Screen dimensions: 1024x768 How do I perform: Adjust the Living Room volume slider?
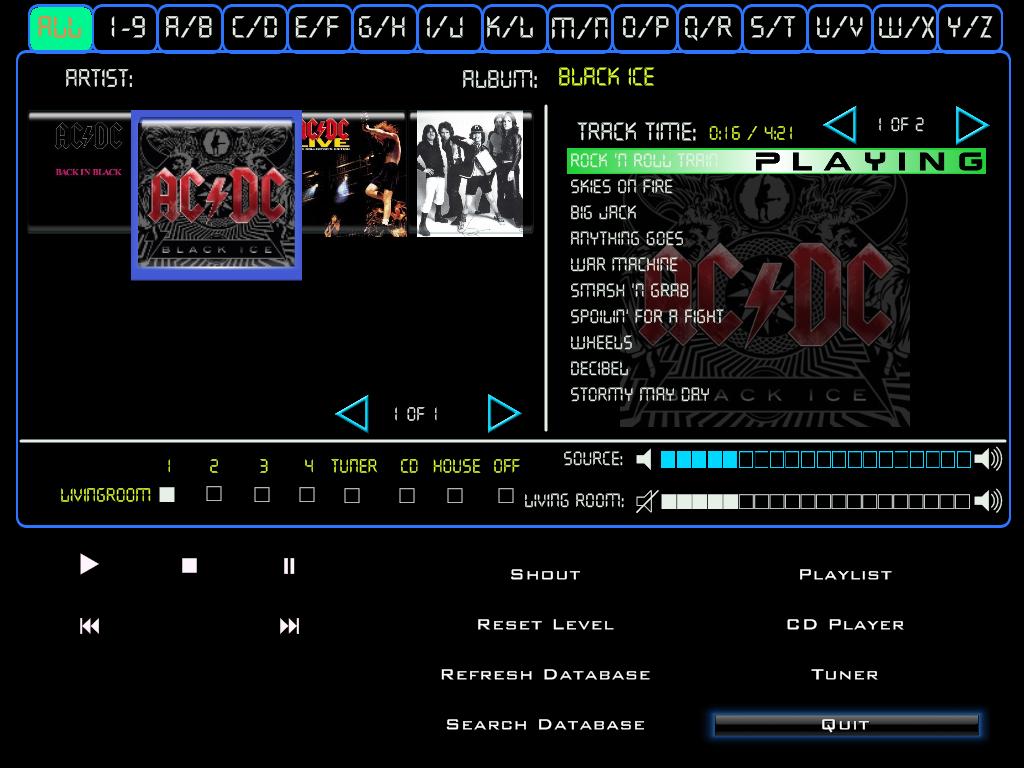point(816,502)
